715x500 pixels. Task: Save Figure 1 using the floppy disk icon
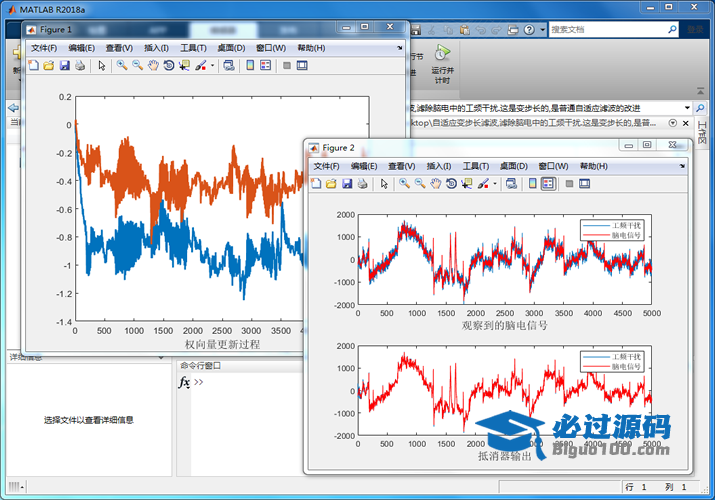pos(64,66)
